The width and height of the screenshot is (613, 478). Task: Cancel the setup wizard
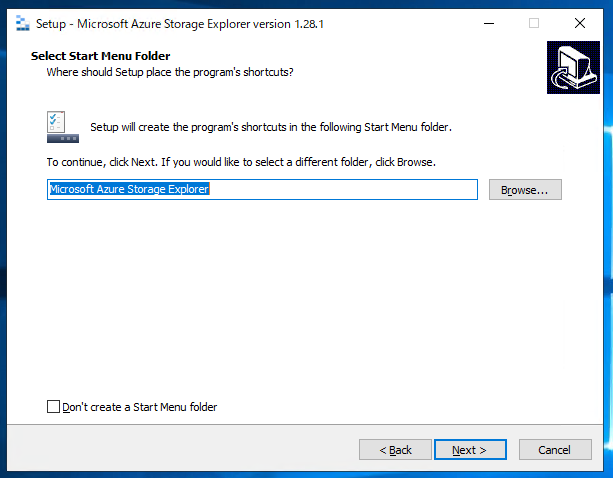click(x=555, y=449)
